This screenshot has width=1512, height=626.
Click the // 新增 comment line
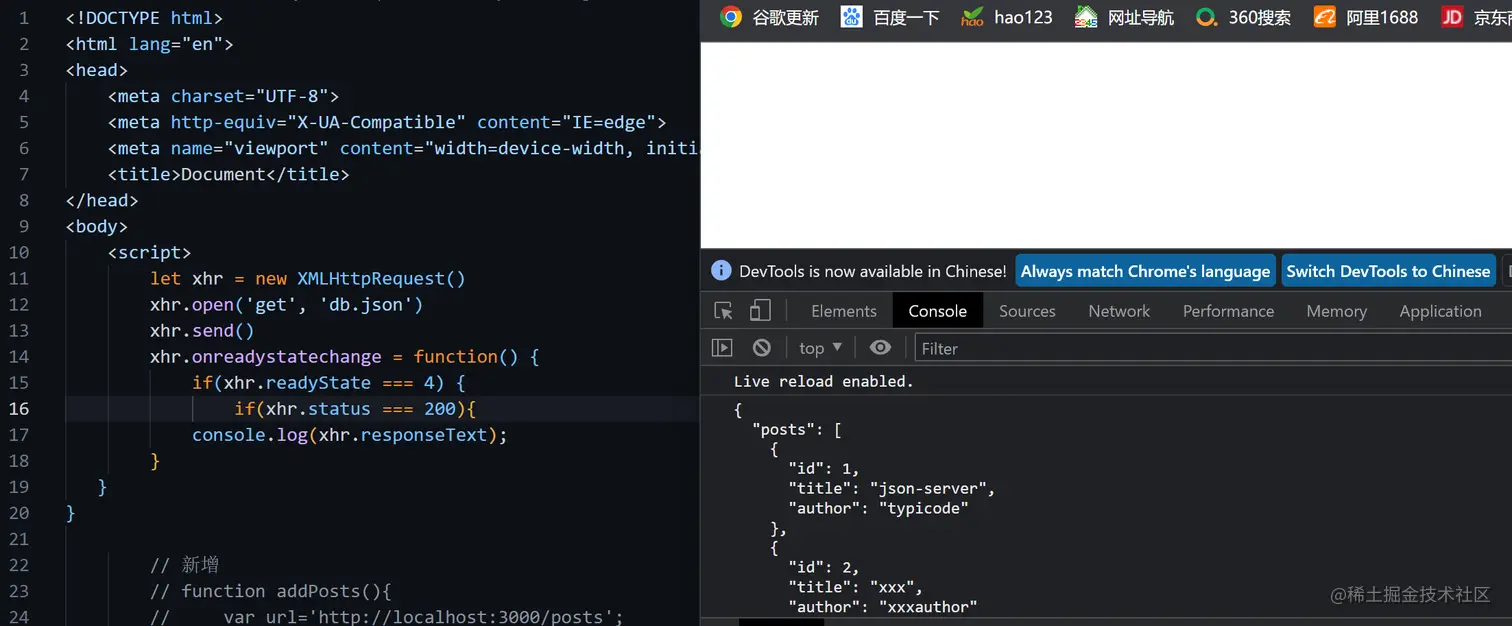point(185,564)
